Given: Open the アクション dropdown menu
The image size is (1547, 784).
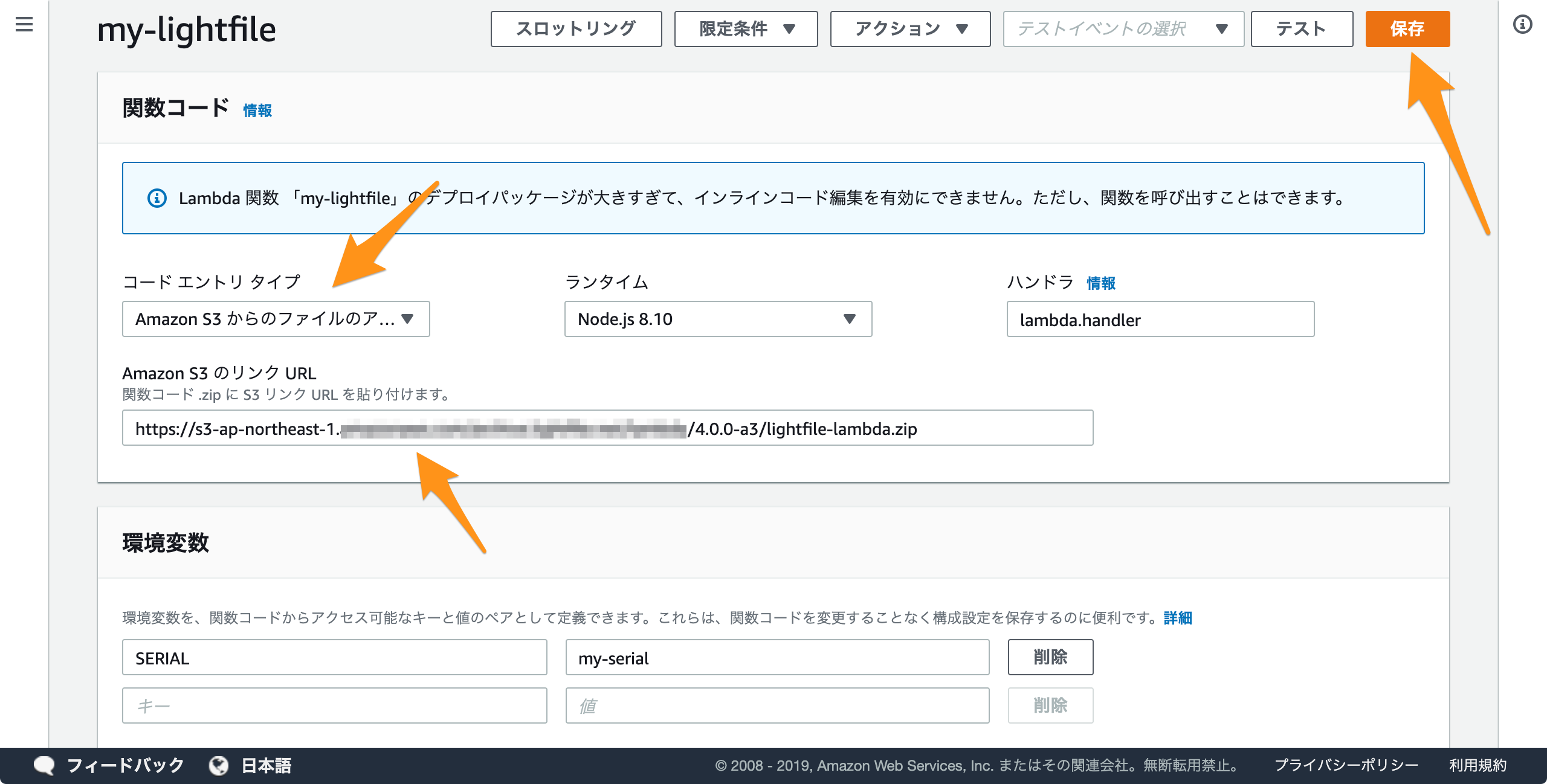Looking at the screenshot, I should pyautogui.click(x=910, y=28).
